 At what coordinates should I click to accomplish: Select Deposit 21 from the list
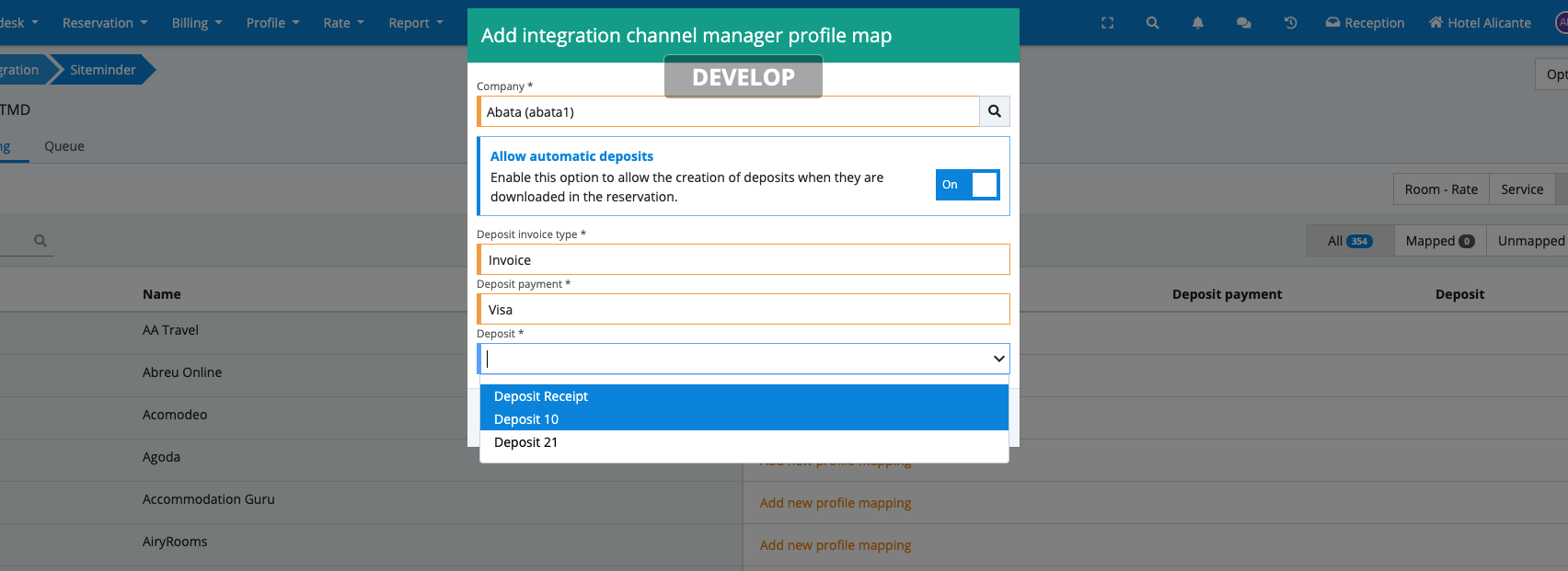525,442
